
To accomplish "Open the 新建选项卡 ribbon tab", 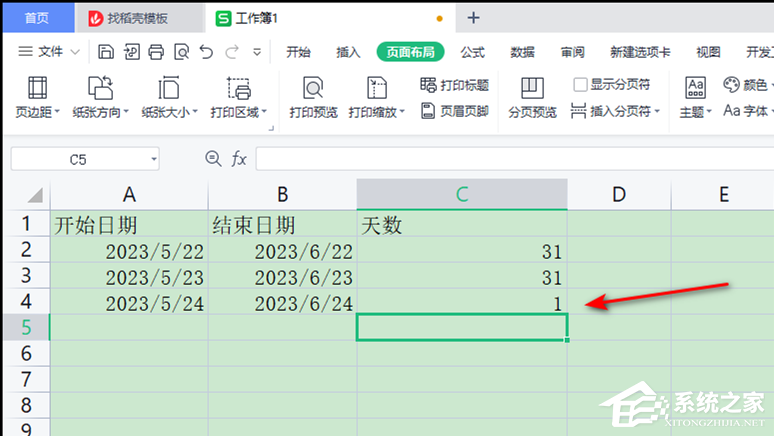I will click(640, 52).
